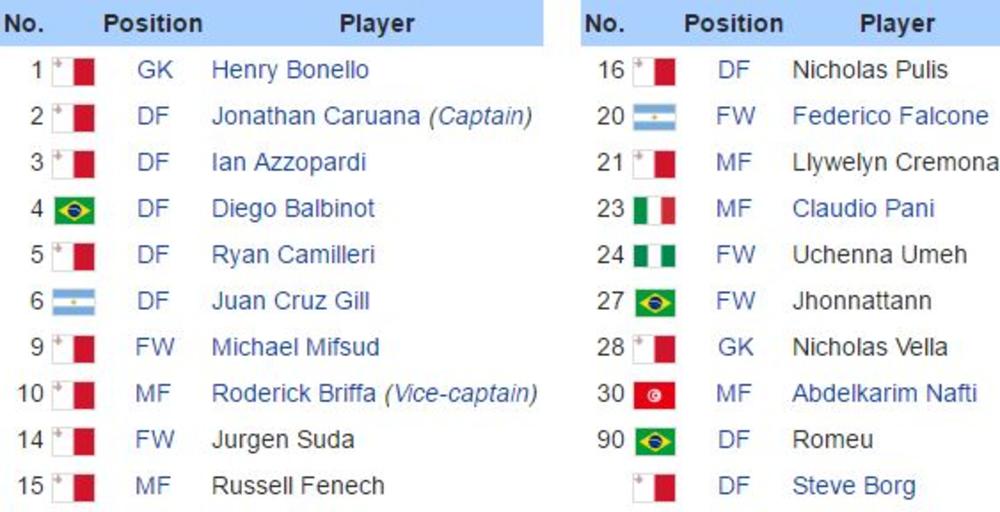Click the FW position link for Michael Mifsud

(x=155, y=348)
